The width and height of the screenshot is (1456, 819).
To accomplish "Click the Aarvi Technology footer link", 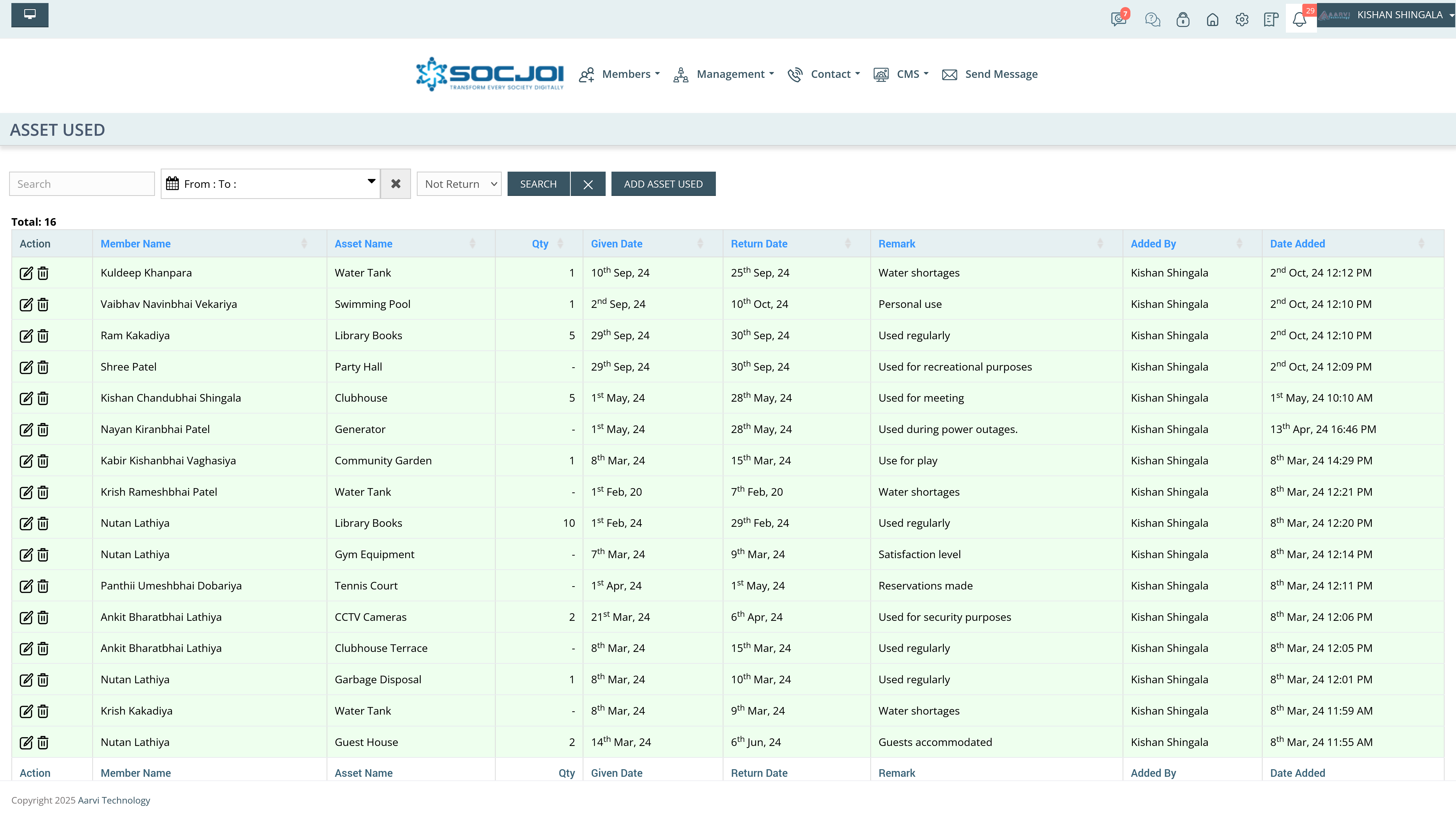I will (x=114, y=800).
